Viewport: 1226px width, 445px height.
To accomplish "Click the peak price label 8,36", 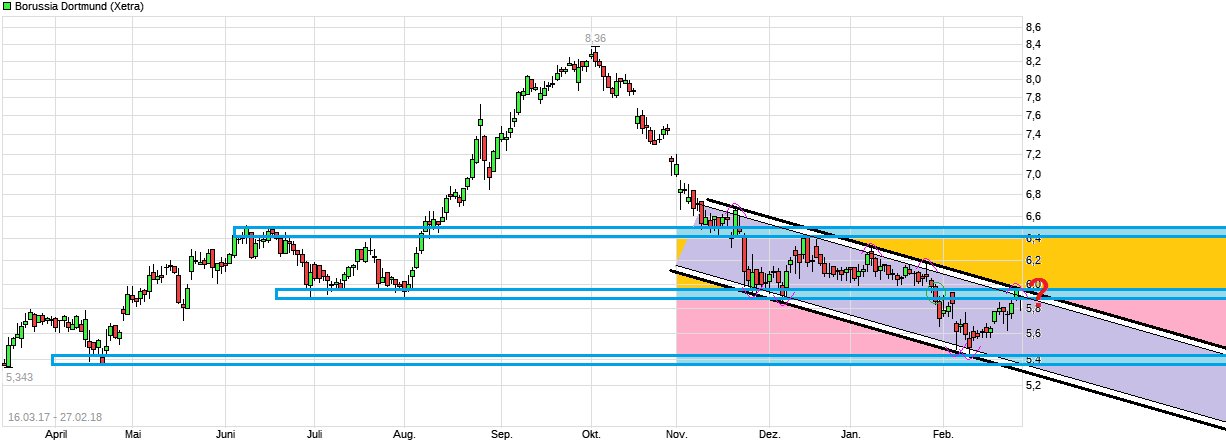I will (595, 38).
